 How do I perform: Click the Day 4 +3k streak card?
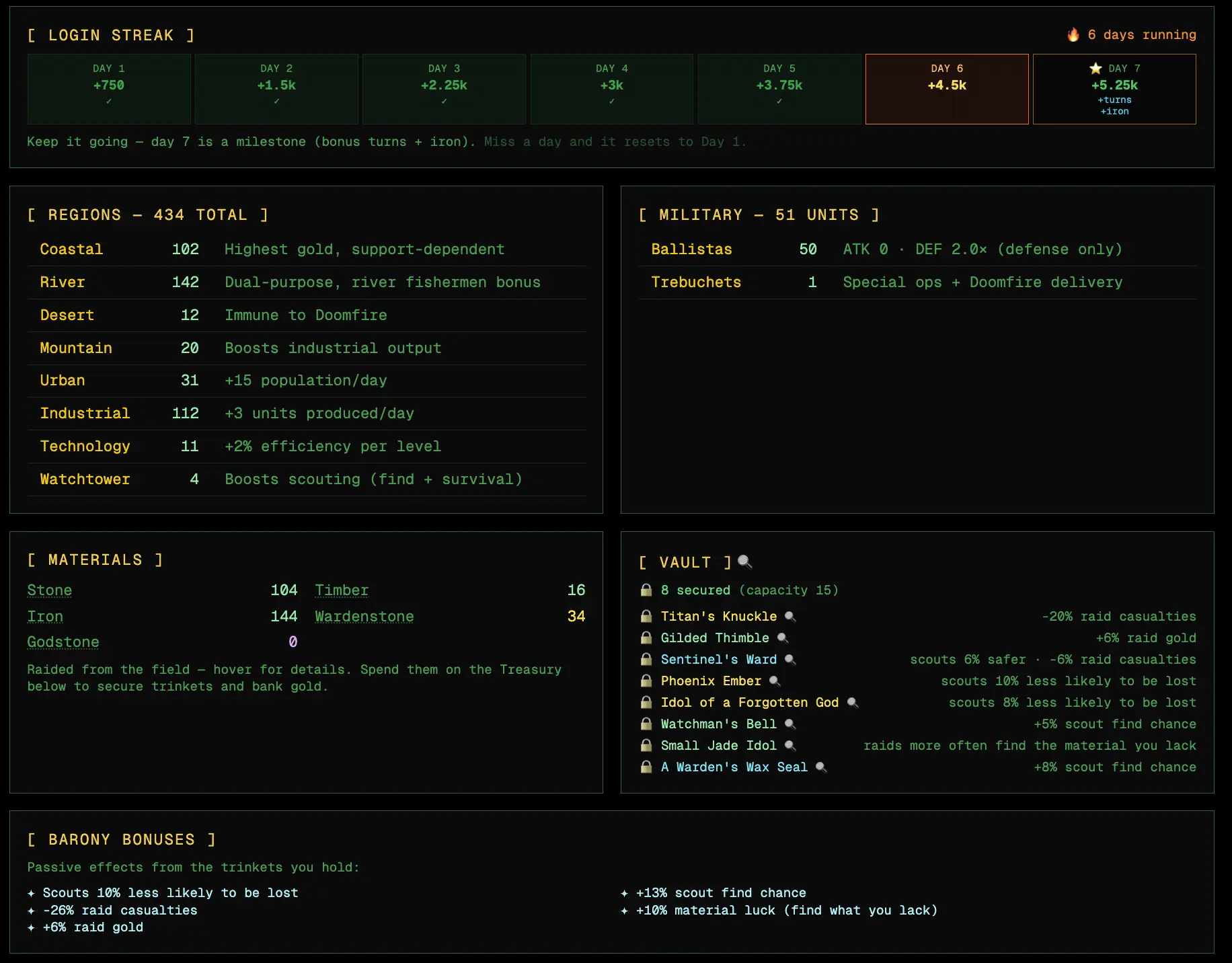coord(612,89)
